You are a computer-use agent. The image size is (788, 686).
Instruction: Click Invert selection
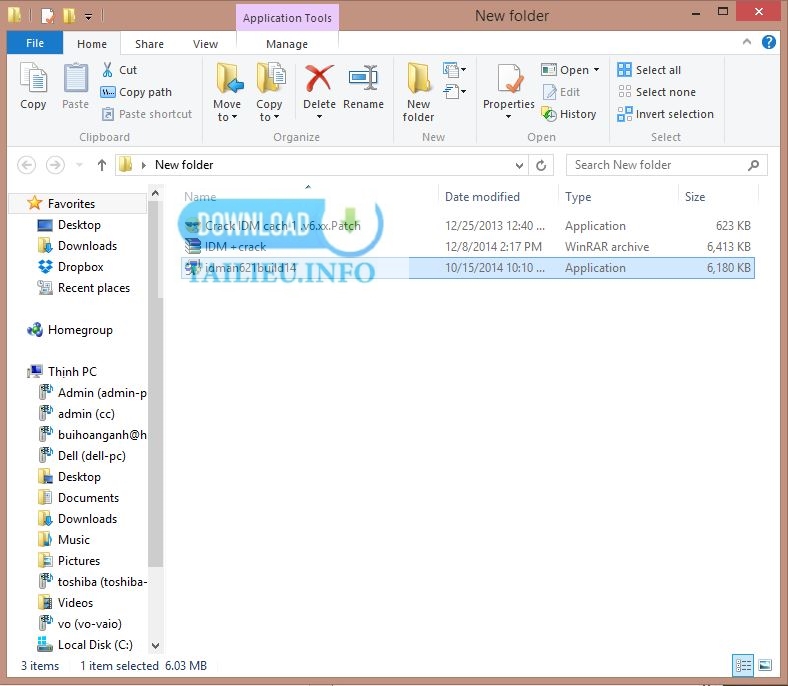click(665, 114)
